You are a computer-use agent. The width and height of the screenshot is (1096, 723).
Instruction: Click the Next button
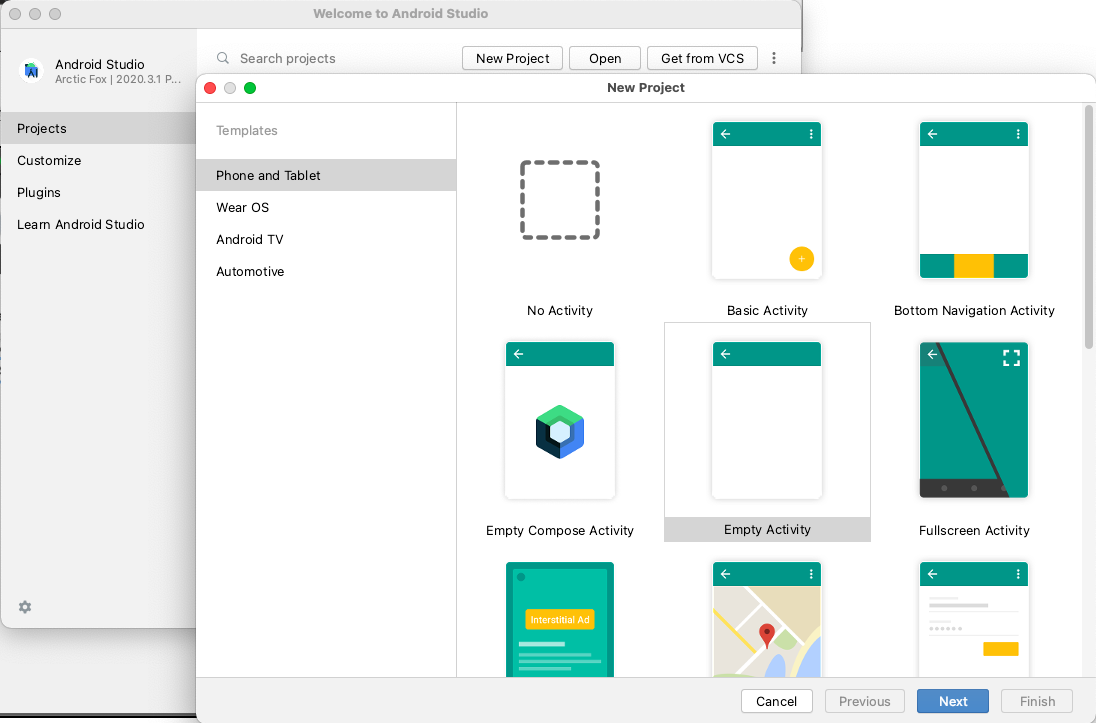tap(953, 701)
